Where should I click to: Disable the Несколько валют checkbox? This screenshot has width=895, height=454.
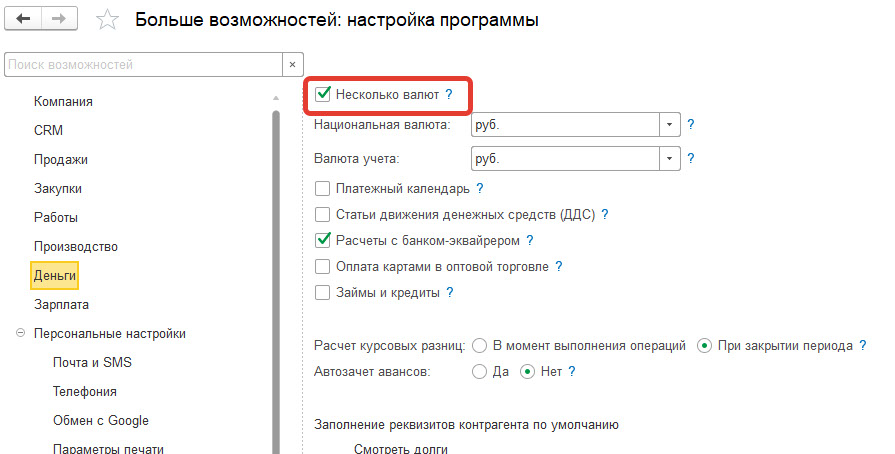click(x=323, y=94)
